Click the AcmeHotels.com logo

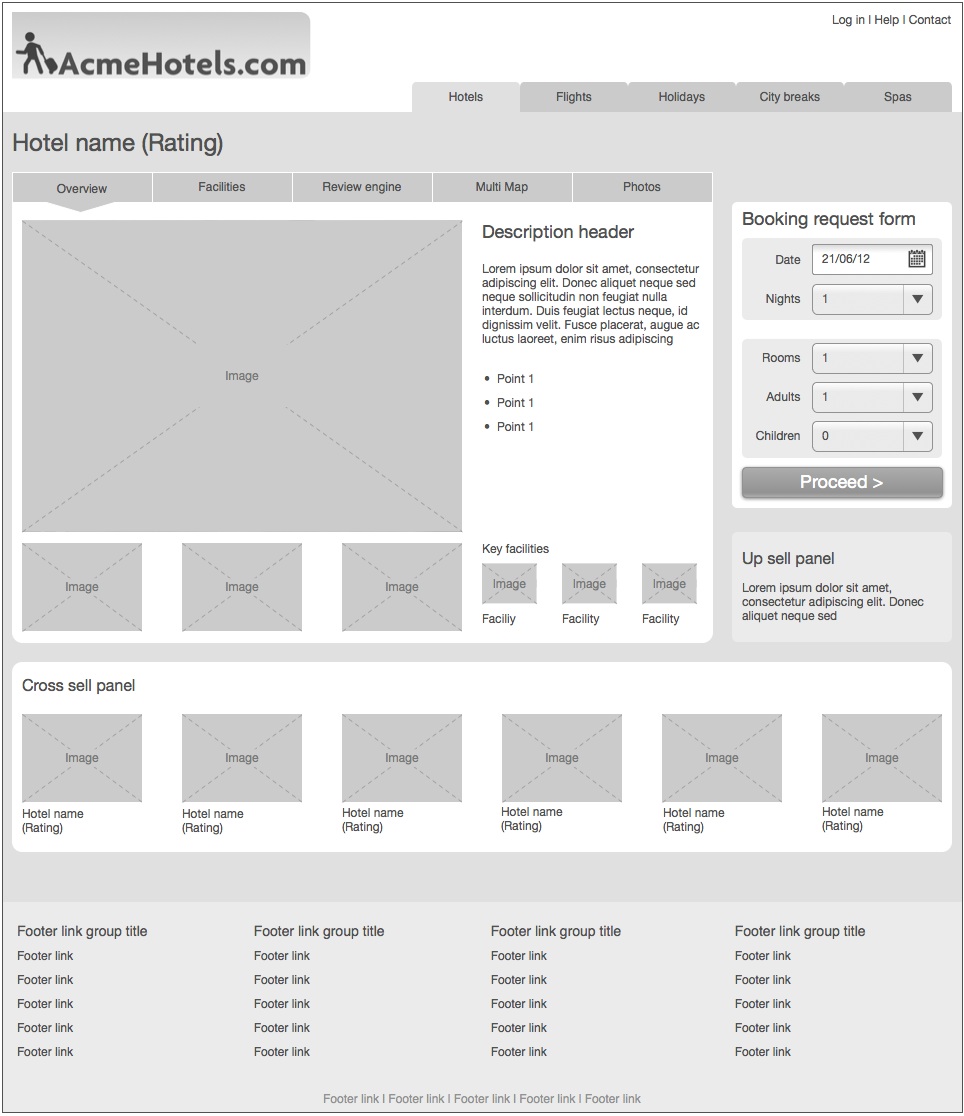tap(160, 45)
